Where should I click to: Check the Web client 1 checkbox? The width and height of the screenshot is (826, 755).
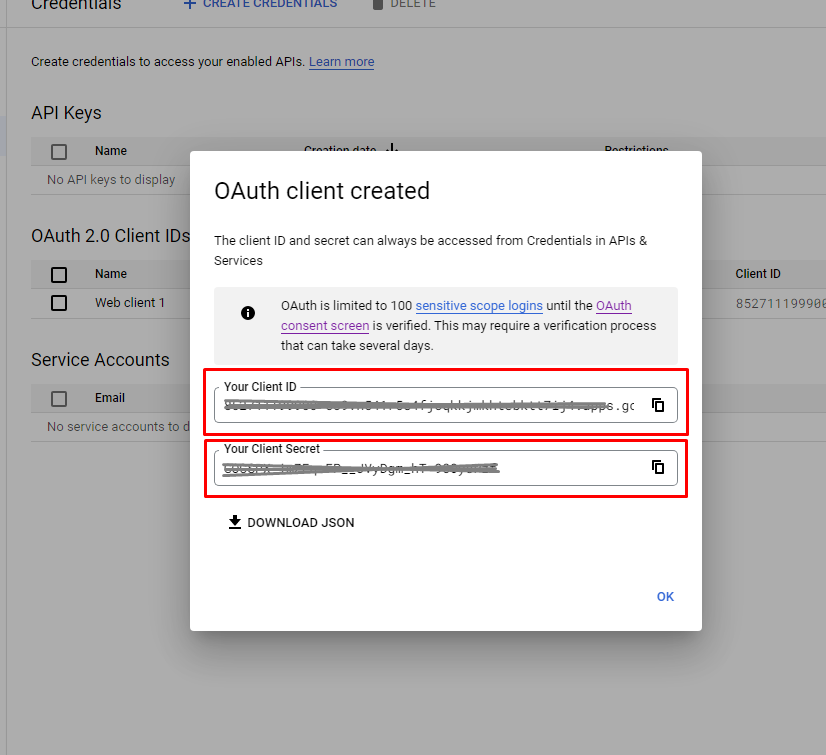58,302
